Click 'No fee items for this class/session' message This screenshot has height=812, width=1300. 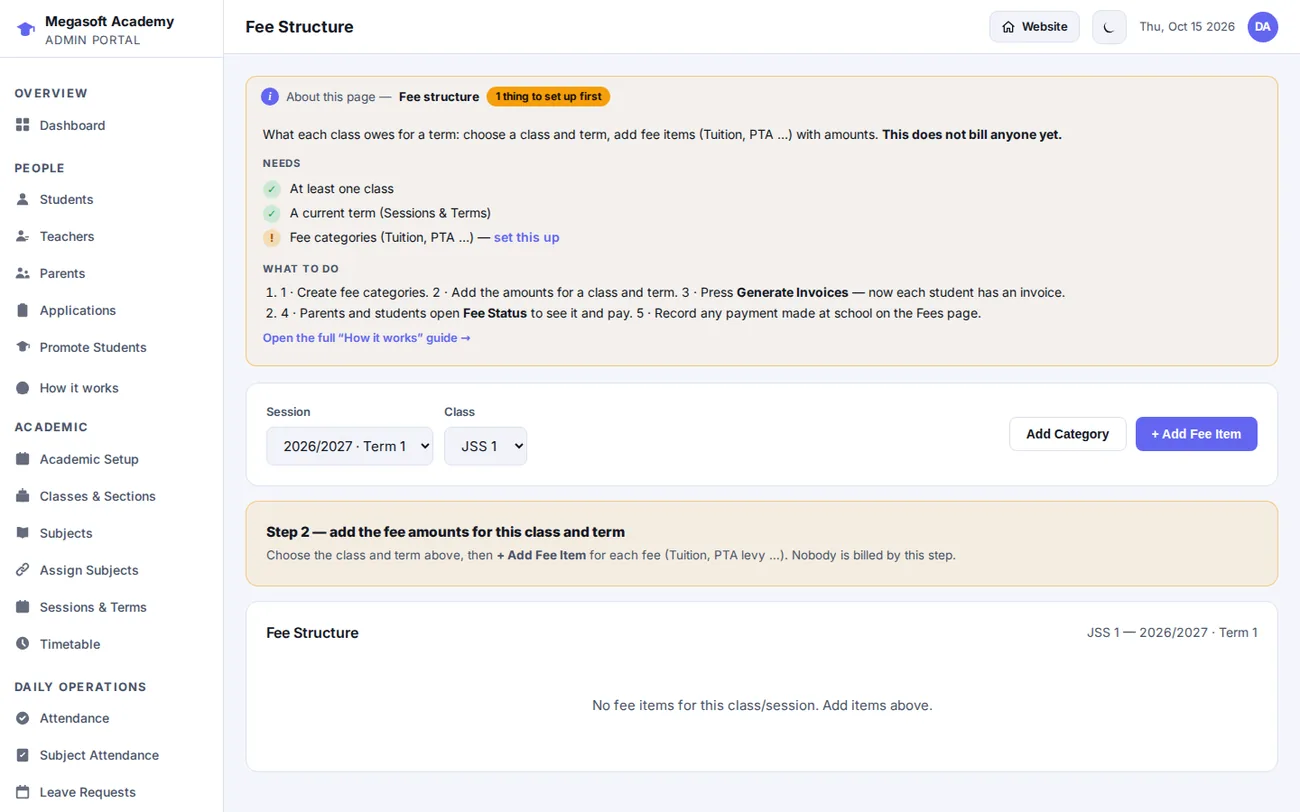coord(762,705)
